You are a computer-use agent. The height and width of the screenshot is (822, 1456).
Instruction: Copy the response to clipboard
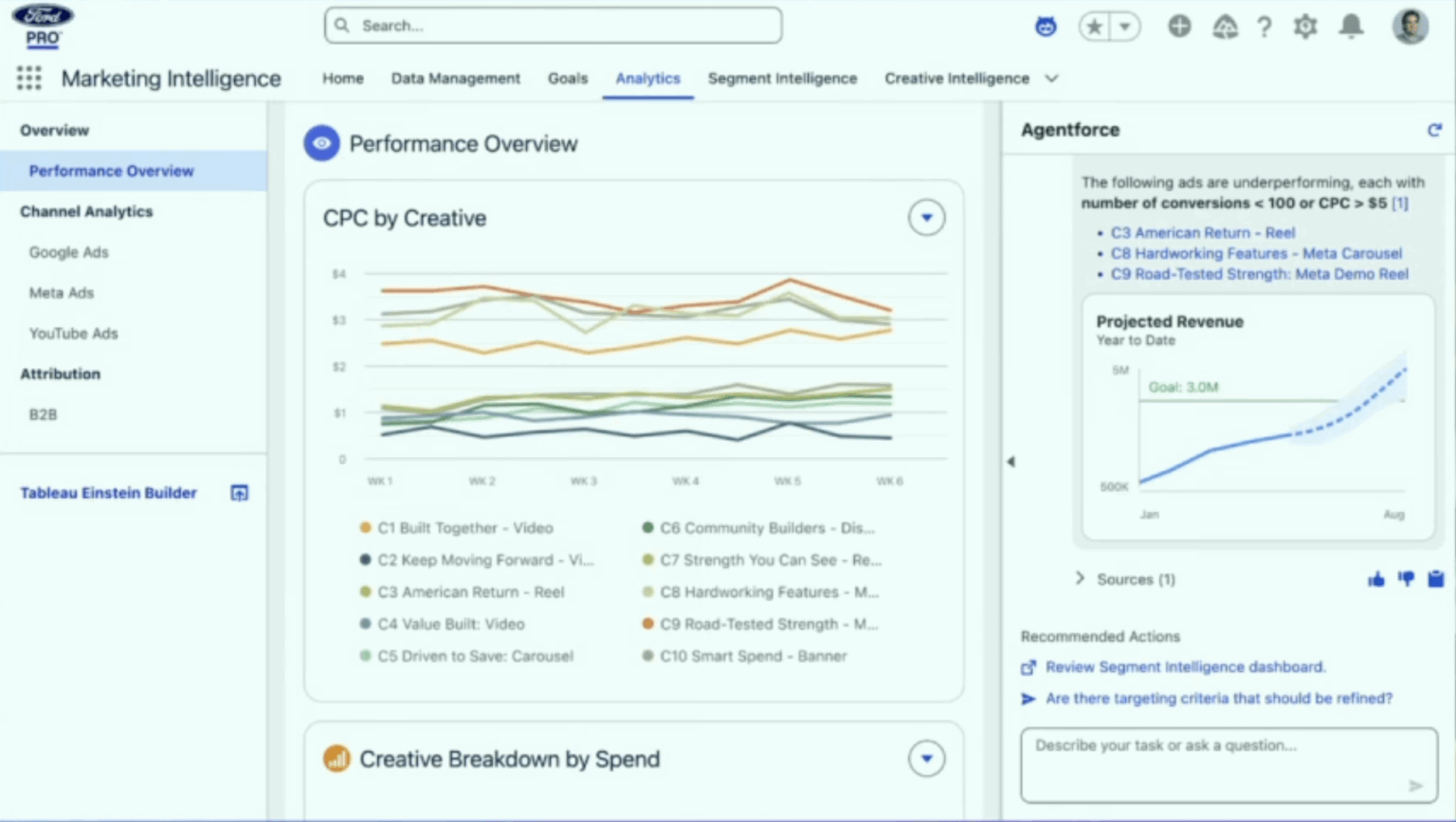[x=1436, y=579]
